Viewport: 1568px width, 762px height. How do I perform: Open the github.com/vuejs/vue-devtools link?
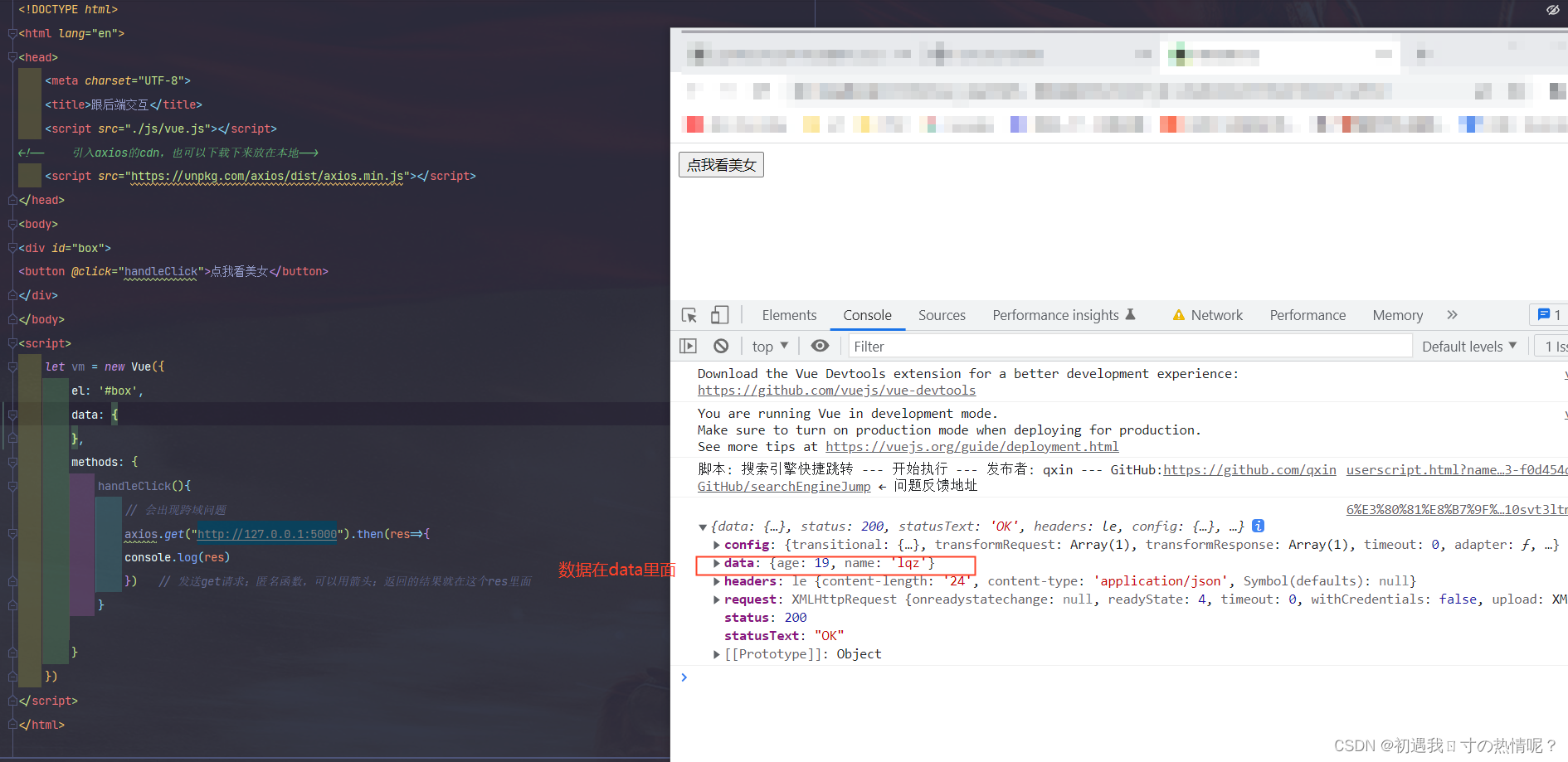pyautogui.click(x=836, y=390)
